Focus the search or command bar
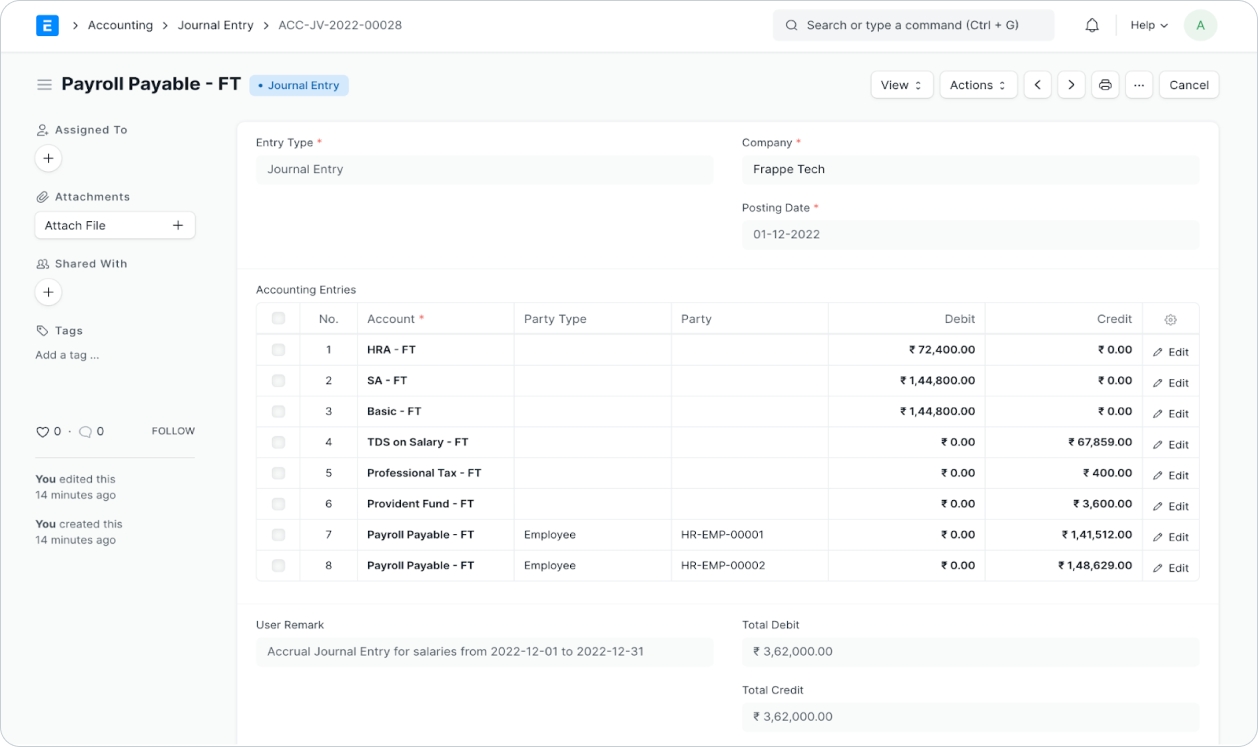Screen dimensions: 1258x747 pyautogui.click(x=912, y=25)
